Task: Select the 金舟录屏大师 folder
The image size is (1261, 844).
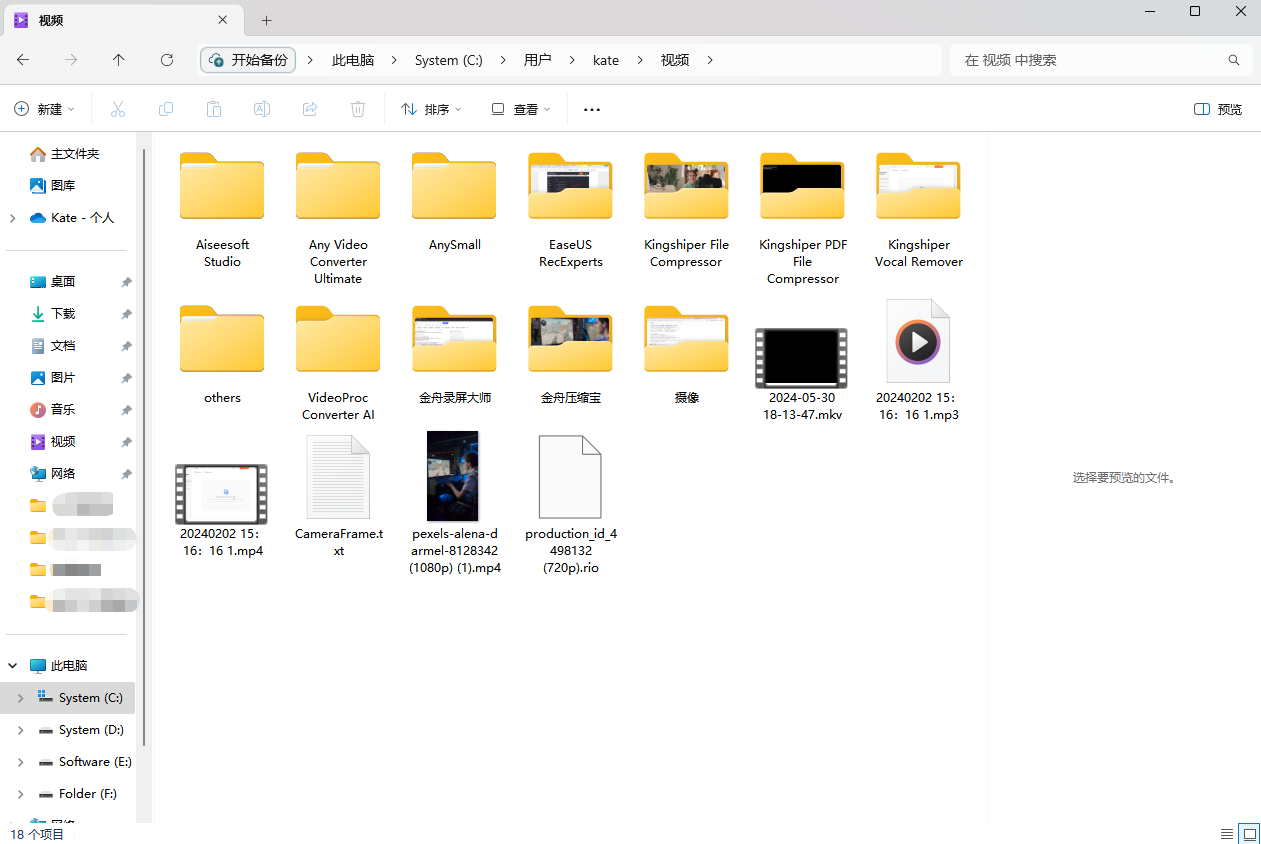Action: click(454, 355)
